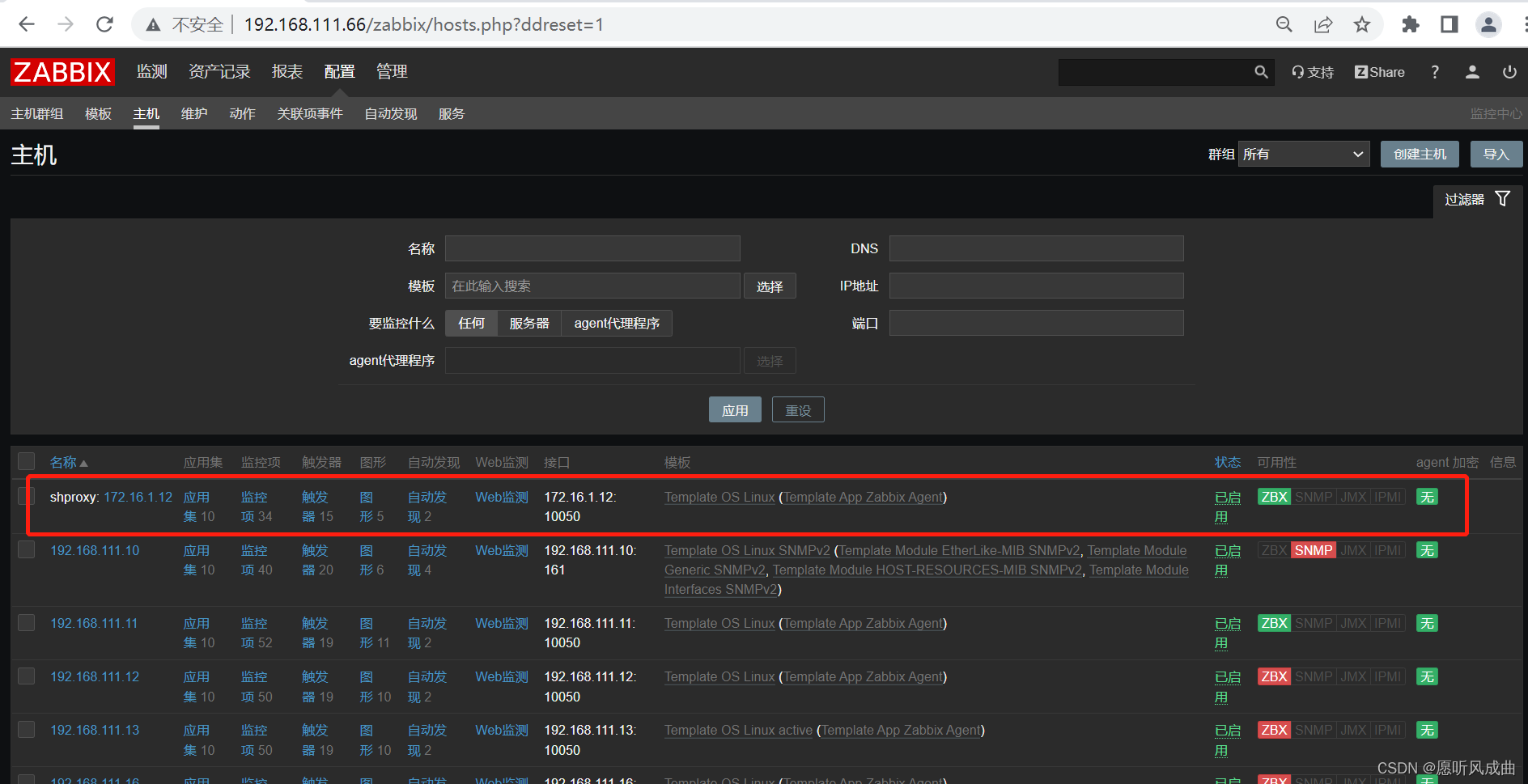Image resolution: width=1528 pixels, height=784 pixels.
Task: Click the 选择 button beside 模板
Action: pyautogui.click(x=770, y=286)
